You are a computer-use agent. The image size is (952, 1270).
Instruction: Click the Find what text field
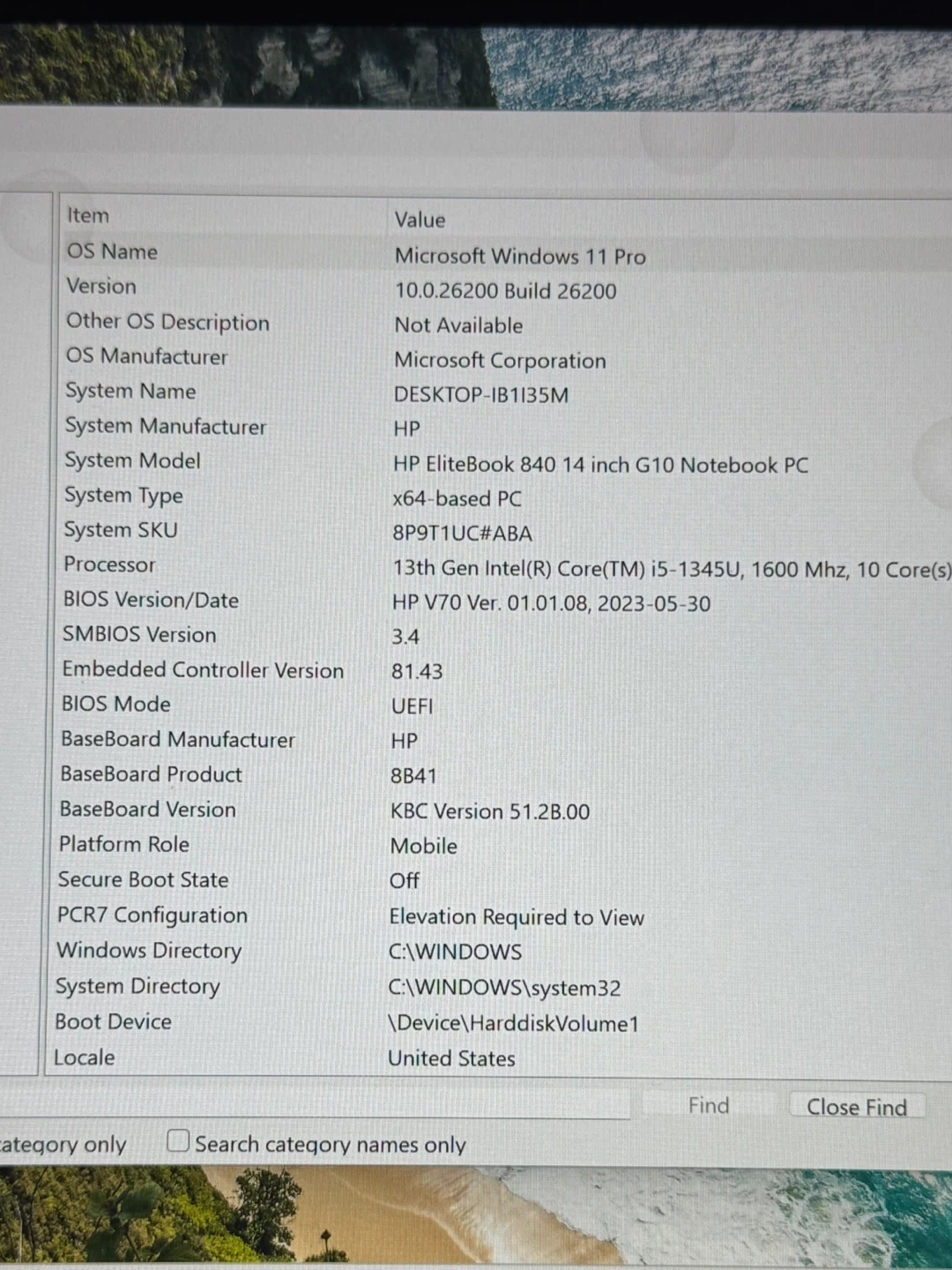click(x=317, y=1105)
